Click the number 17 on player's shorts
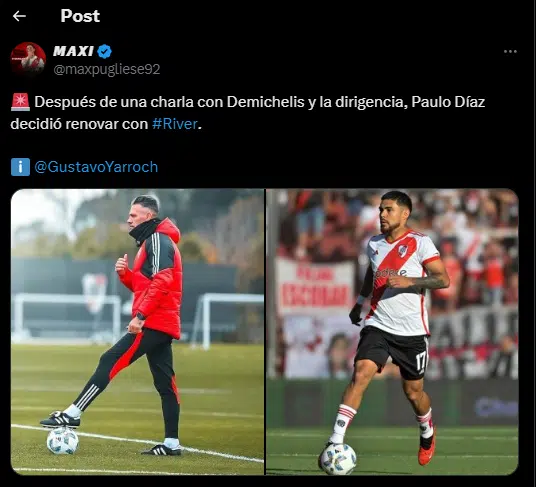The width and height of the screenshot is (536, 487). click(421, 362)
